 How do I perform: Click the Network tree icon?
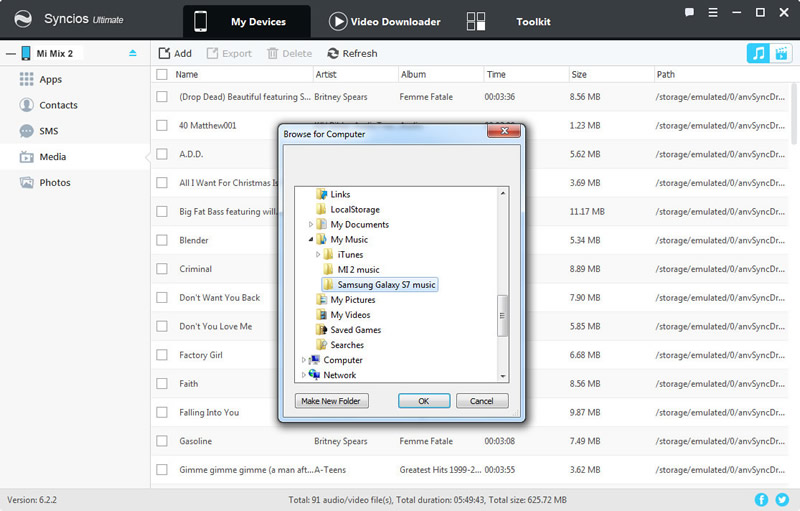pyautogui.click(x=314, y=375)
